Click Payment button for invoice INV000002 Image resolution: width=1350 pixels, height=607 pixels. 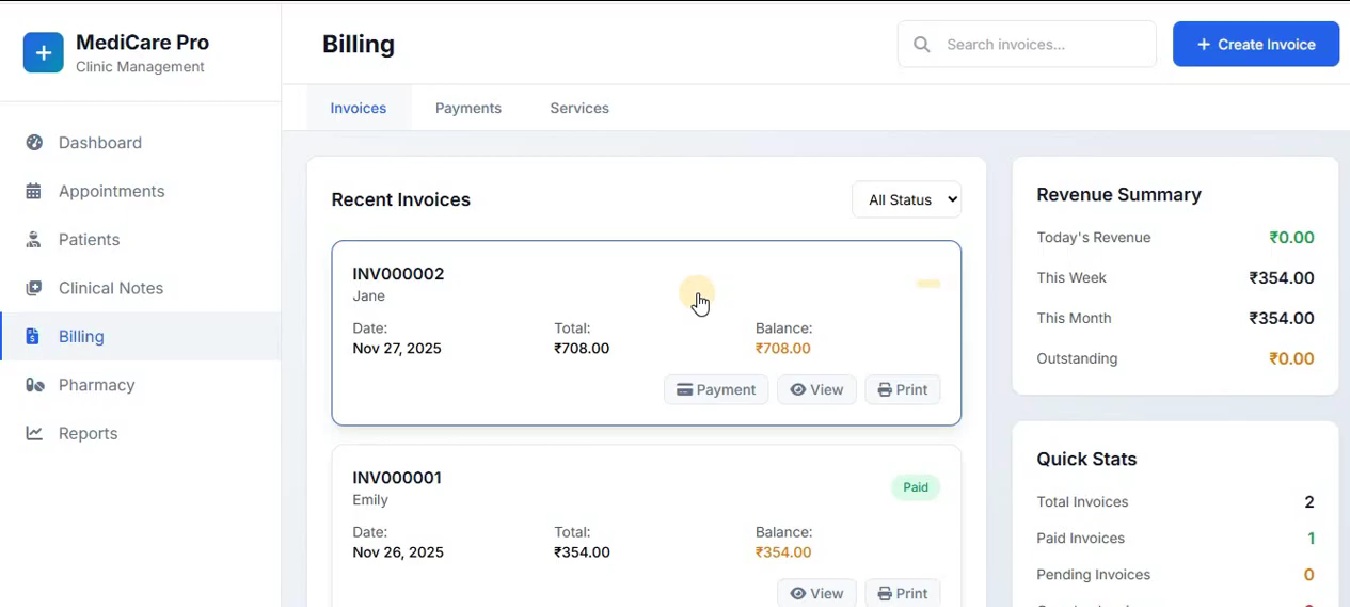point(716,390)
